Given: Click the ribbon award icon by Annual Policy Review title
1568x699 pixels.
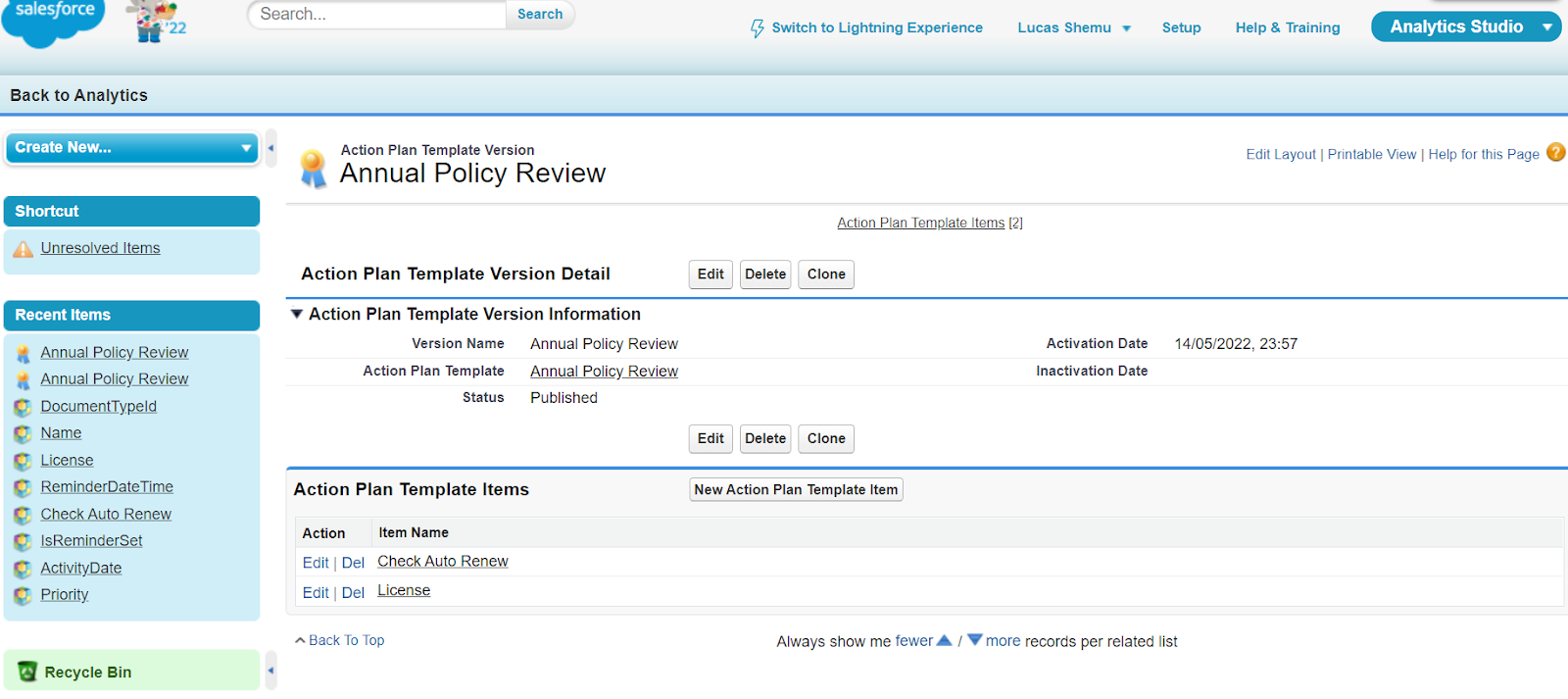Looking at the screenshot, I should (x=313, y=169).
